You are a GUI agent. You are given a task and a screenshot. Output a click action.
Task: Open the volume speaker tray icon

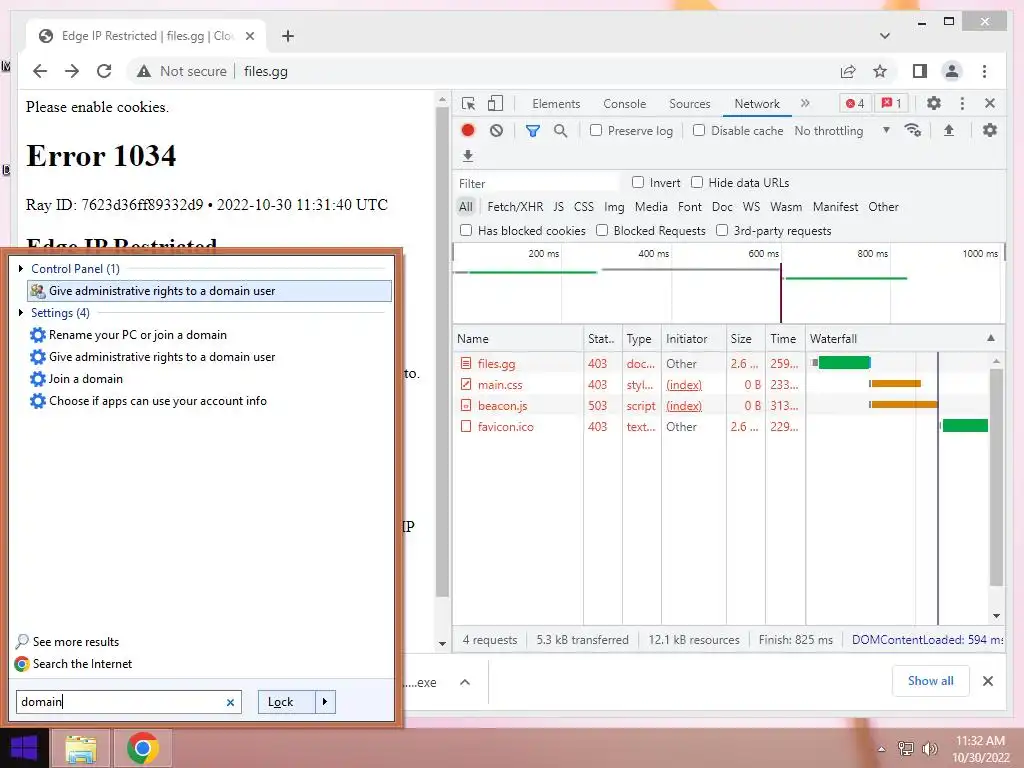929,748
